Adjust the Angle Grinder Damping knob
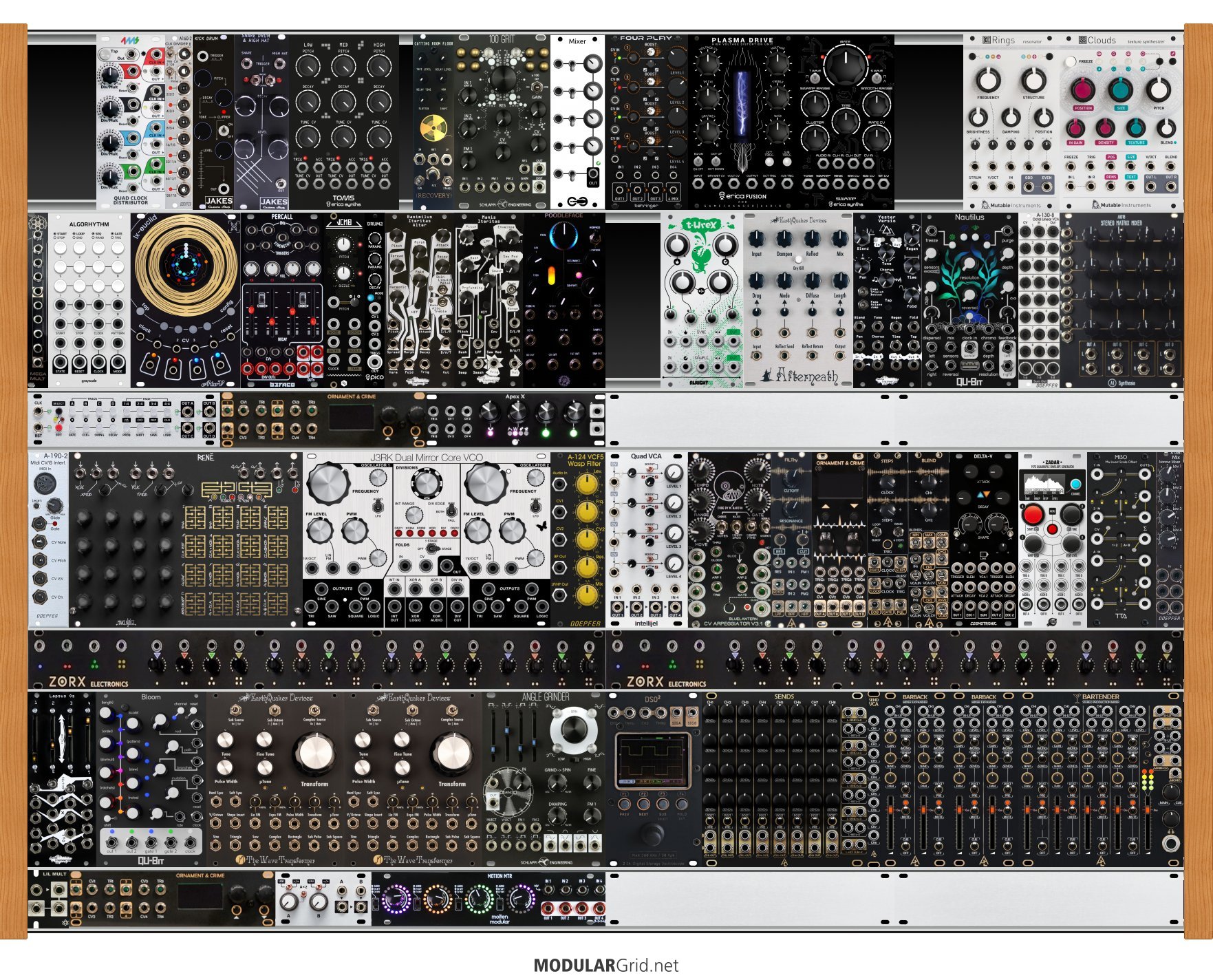The image size is (1213, 980). pyautogui.click(x=559, y=816)
